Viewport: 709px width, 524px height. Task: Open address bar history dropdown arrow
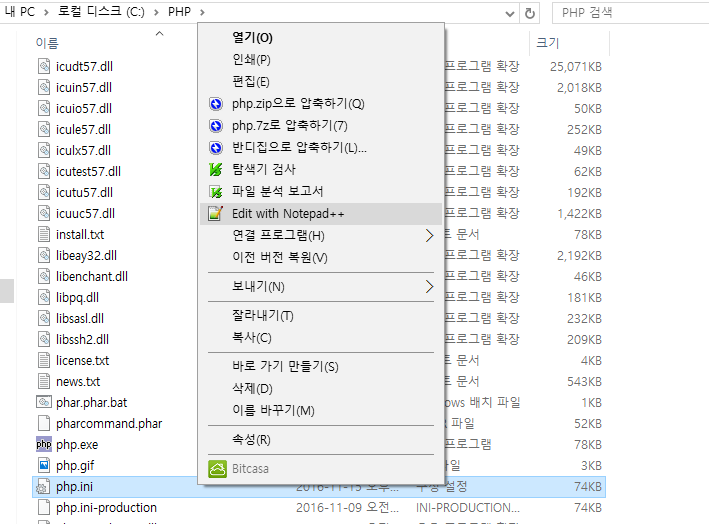(510, 14)
